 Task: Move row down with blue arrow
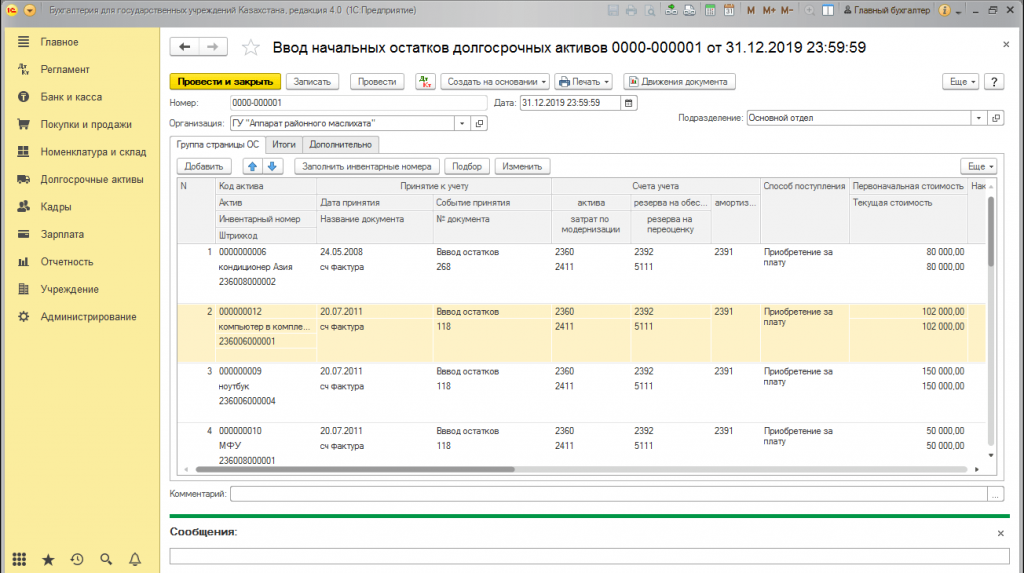tap(272, 166)
